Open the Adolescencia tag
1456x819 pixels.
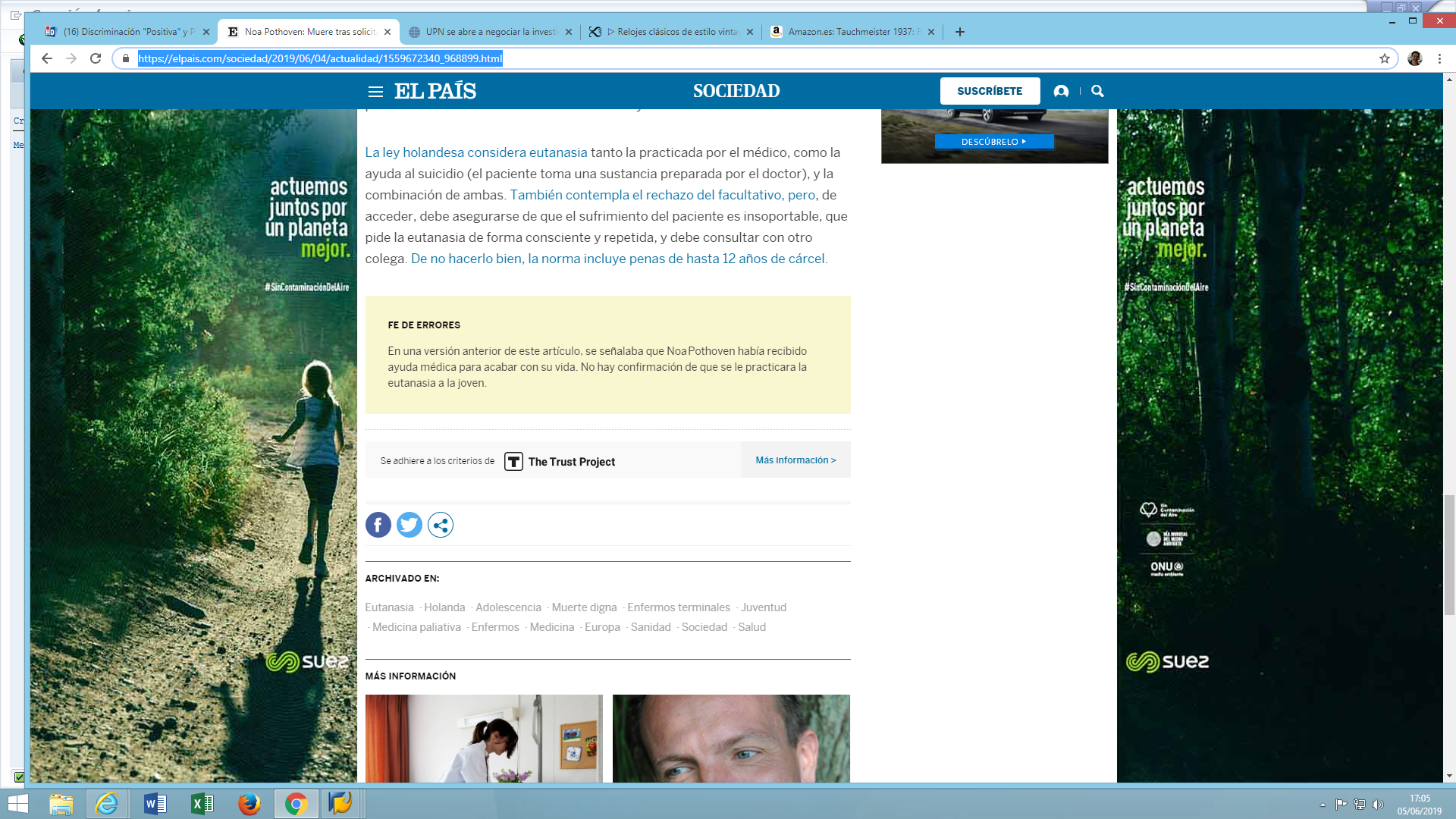coord(508,607)
